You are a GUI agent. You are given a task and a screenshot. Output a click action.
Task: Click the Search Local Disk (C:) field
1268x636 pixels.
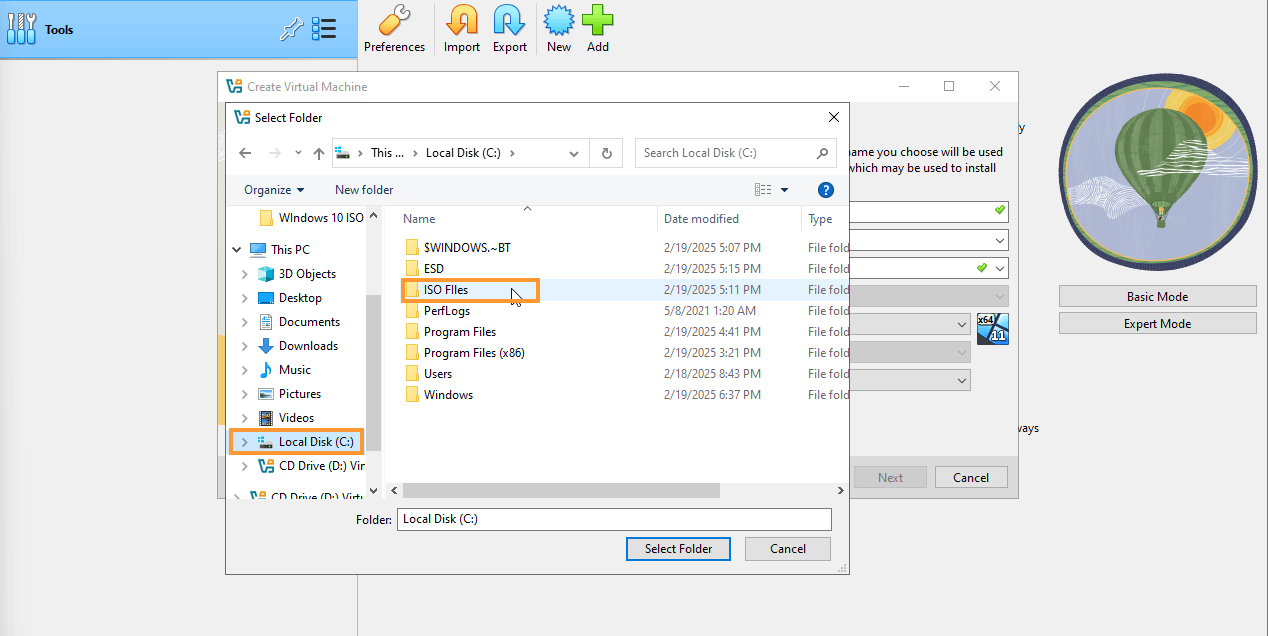click(736, 153)
